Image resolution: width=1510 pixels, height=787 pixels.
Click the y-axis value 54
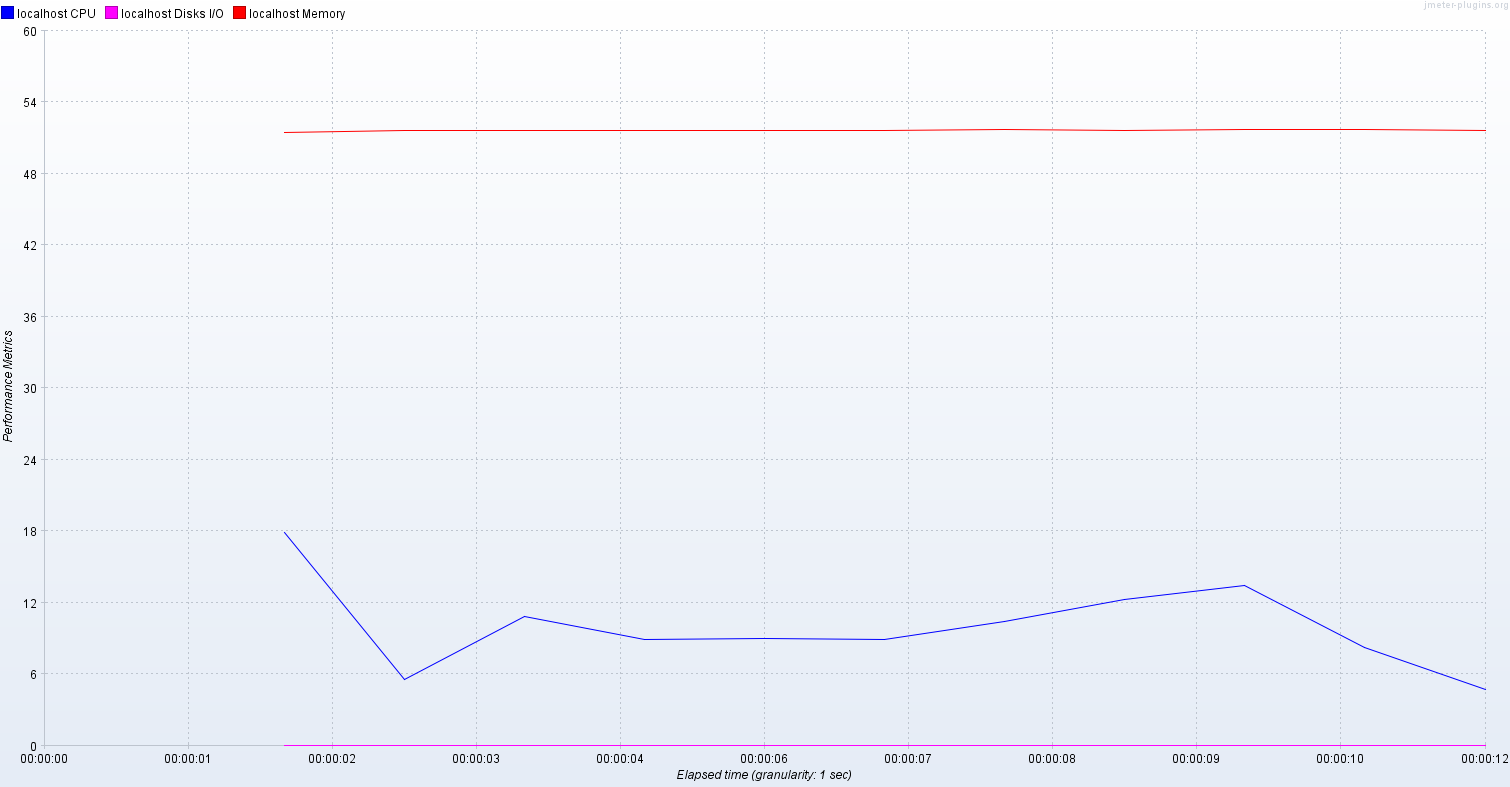coord(29,102)
